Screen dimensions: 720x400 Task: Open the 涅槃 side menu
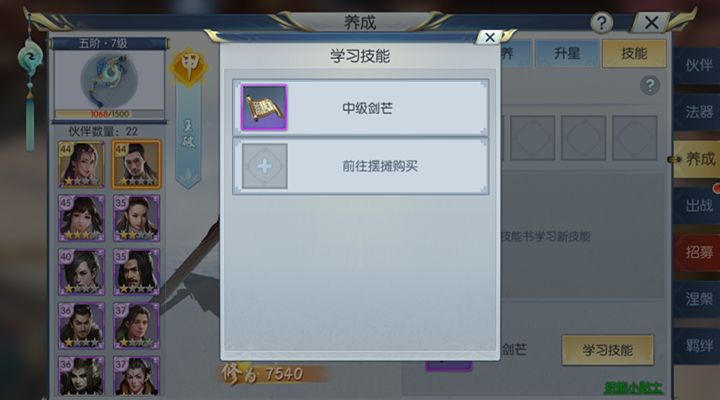[x=698, y=299]
